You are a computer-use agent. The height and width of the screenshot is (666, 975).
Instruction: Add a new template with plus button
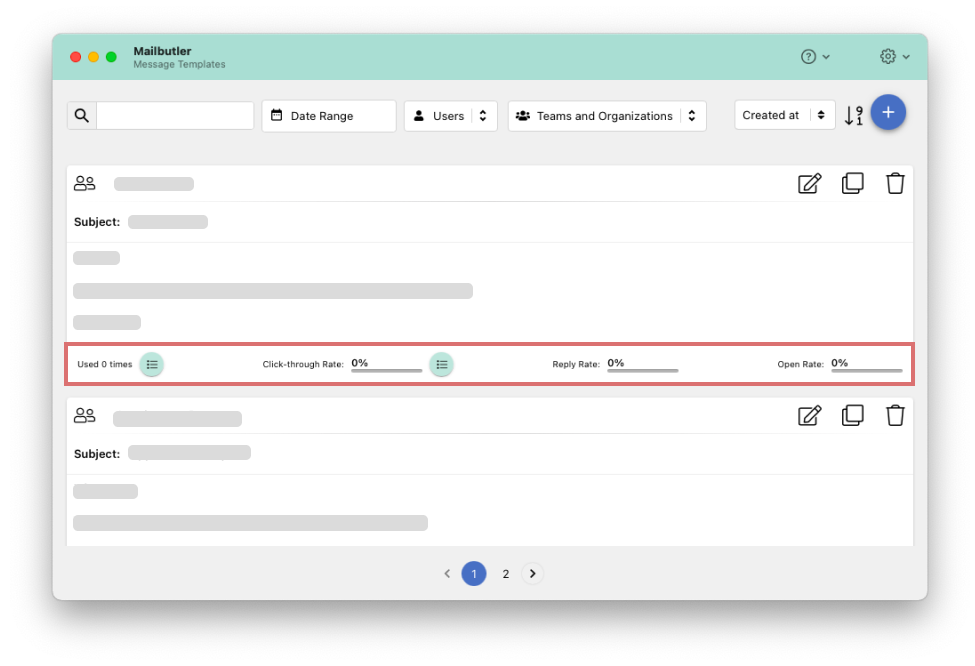[888, 113]
